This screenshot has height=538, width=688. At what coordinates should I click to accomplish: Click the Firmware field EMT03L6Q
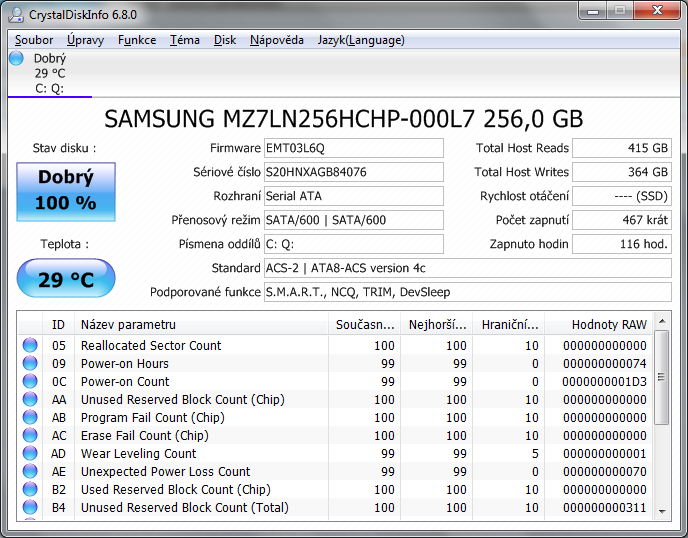point(353,148)
